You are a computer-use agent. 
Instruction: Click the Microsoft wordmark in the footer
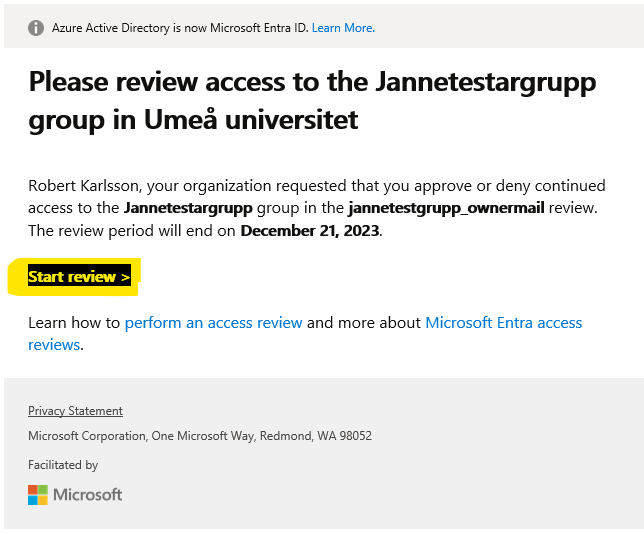click(87, 495)
